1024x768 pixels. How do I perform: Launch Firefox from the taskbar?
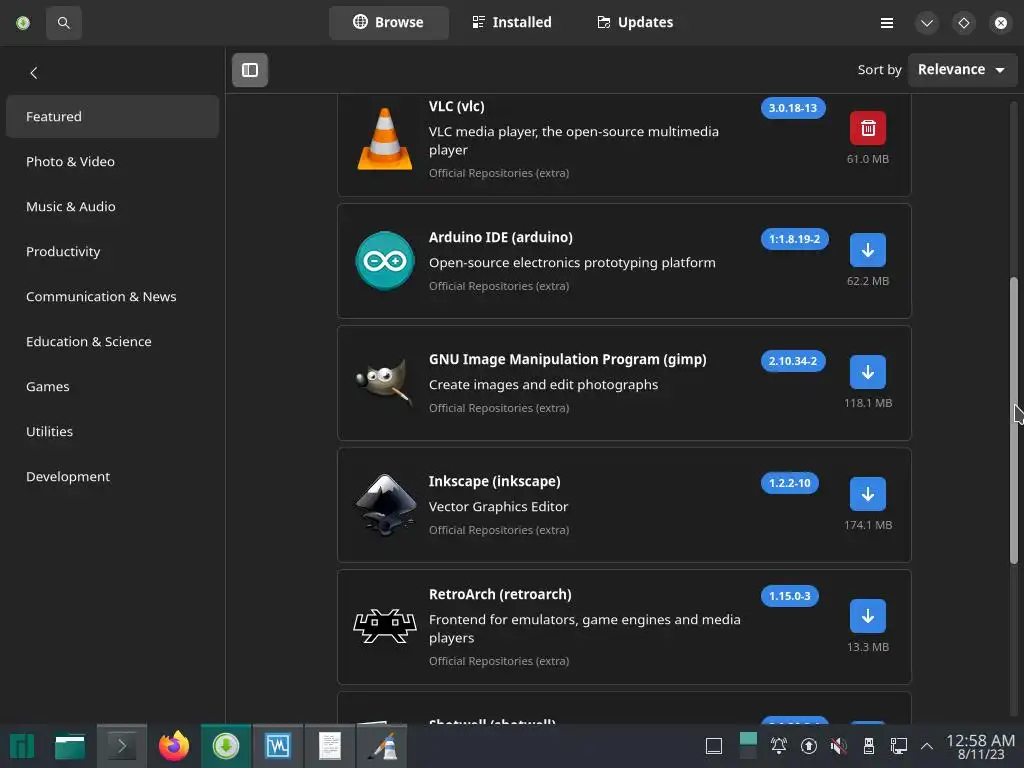pyautogui.click(x=174, y=746)
